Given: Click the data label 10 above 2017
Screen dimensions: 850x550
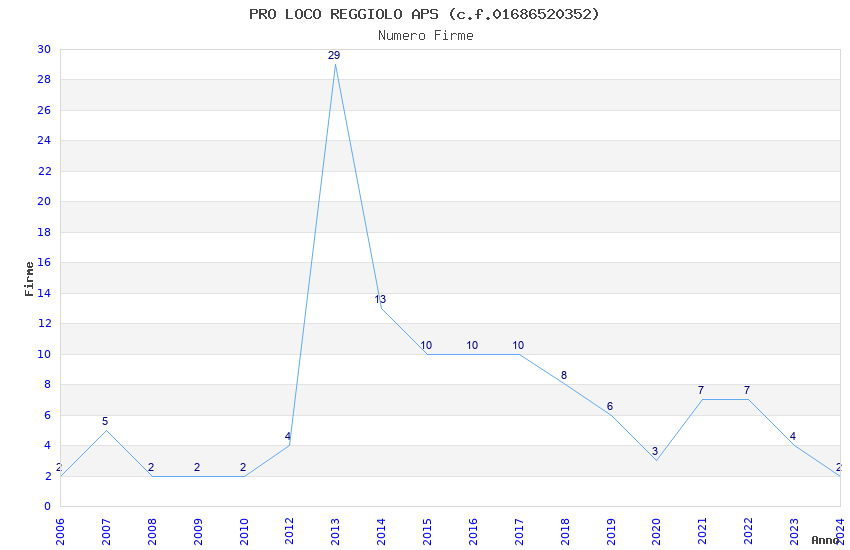Looking at the screenshot, I should (x=518, y=345).
